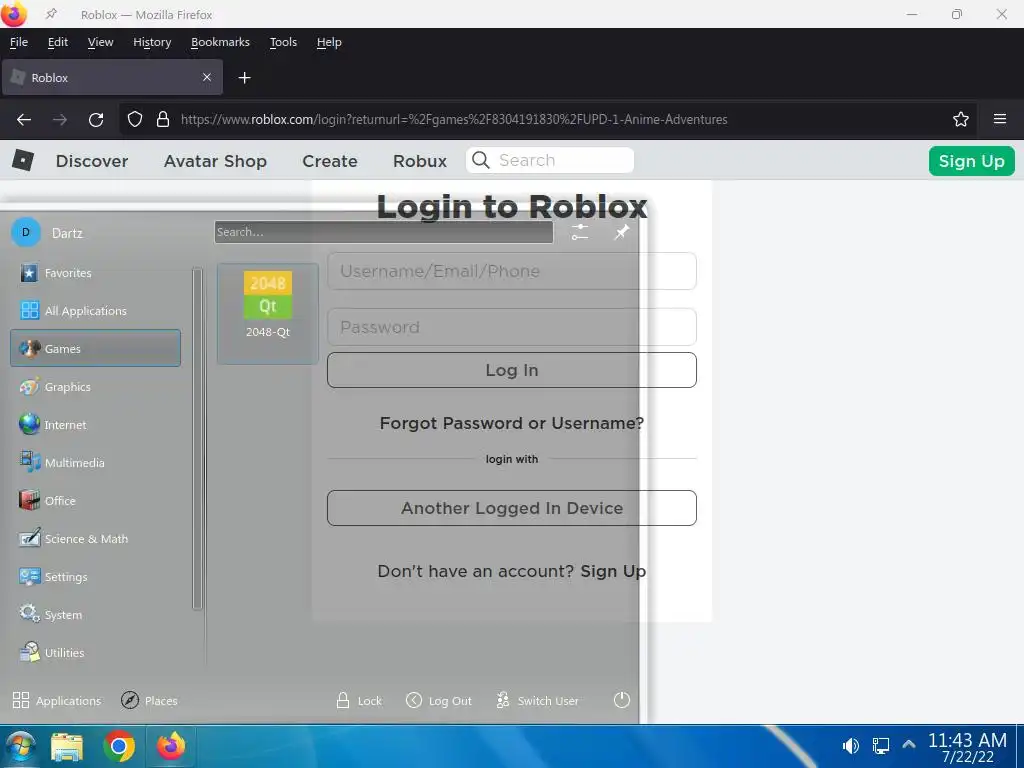Viewport: 1024px width, 768px height.
Task: Click the Log In button
Action: (x=512, y=370)
